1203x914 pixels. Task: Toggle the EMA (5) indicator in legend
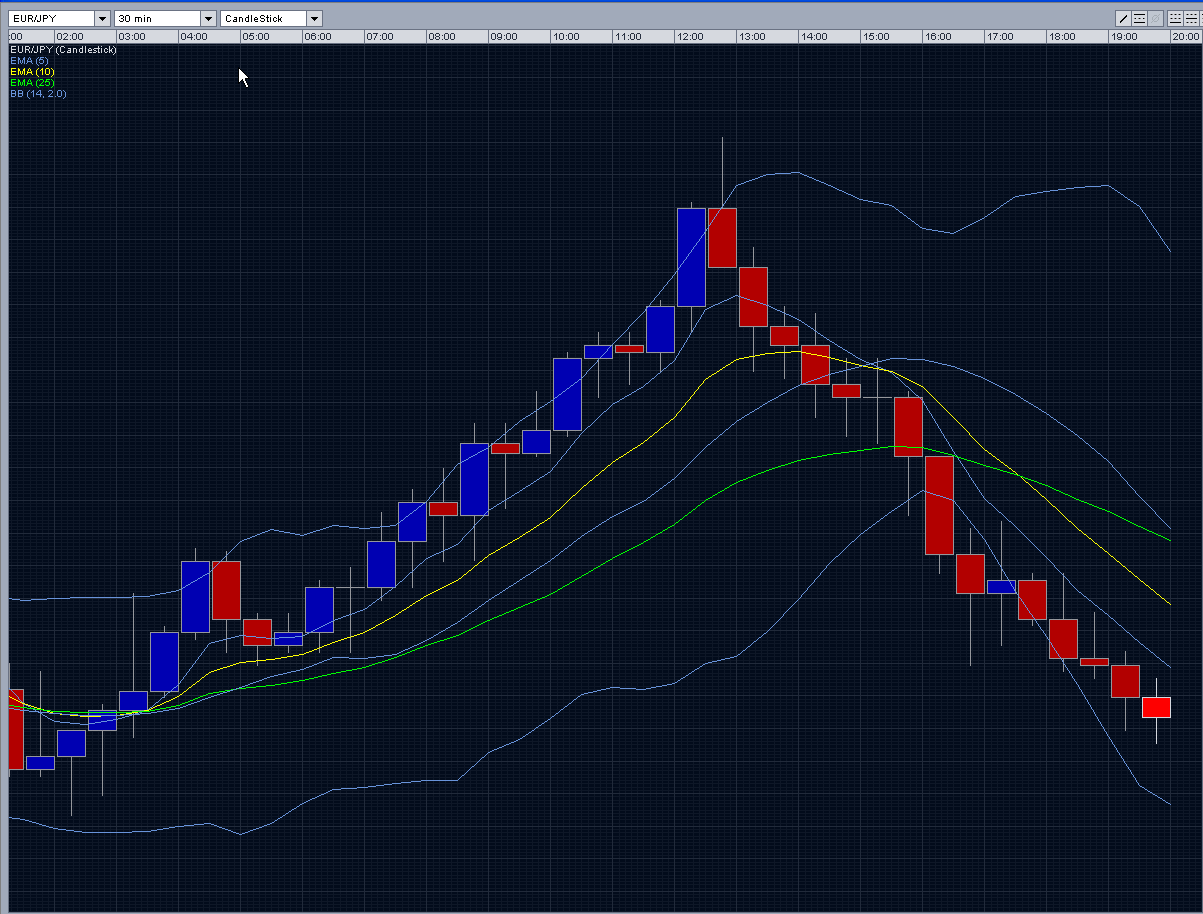[x=31, y=60]
